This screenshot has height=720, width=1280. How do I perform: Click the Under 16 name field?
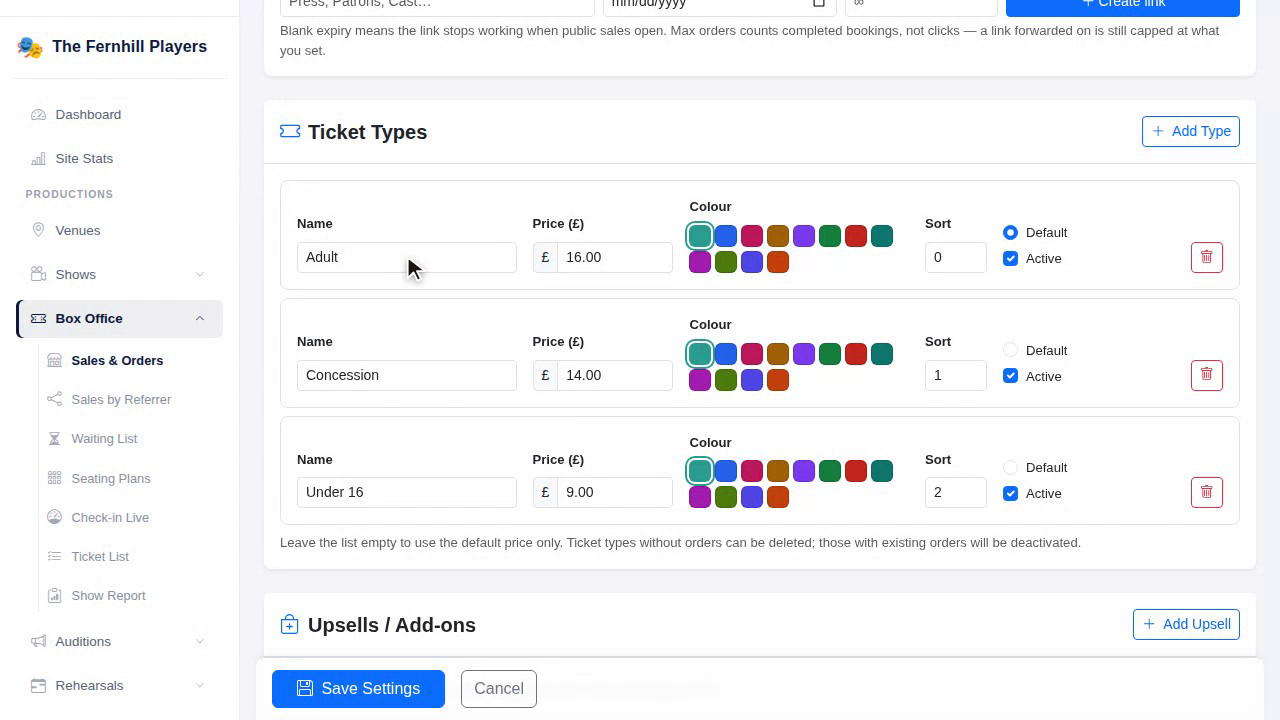tap(407, 492)
